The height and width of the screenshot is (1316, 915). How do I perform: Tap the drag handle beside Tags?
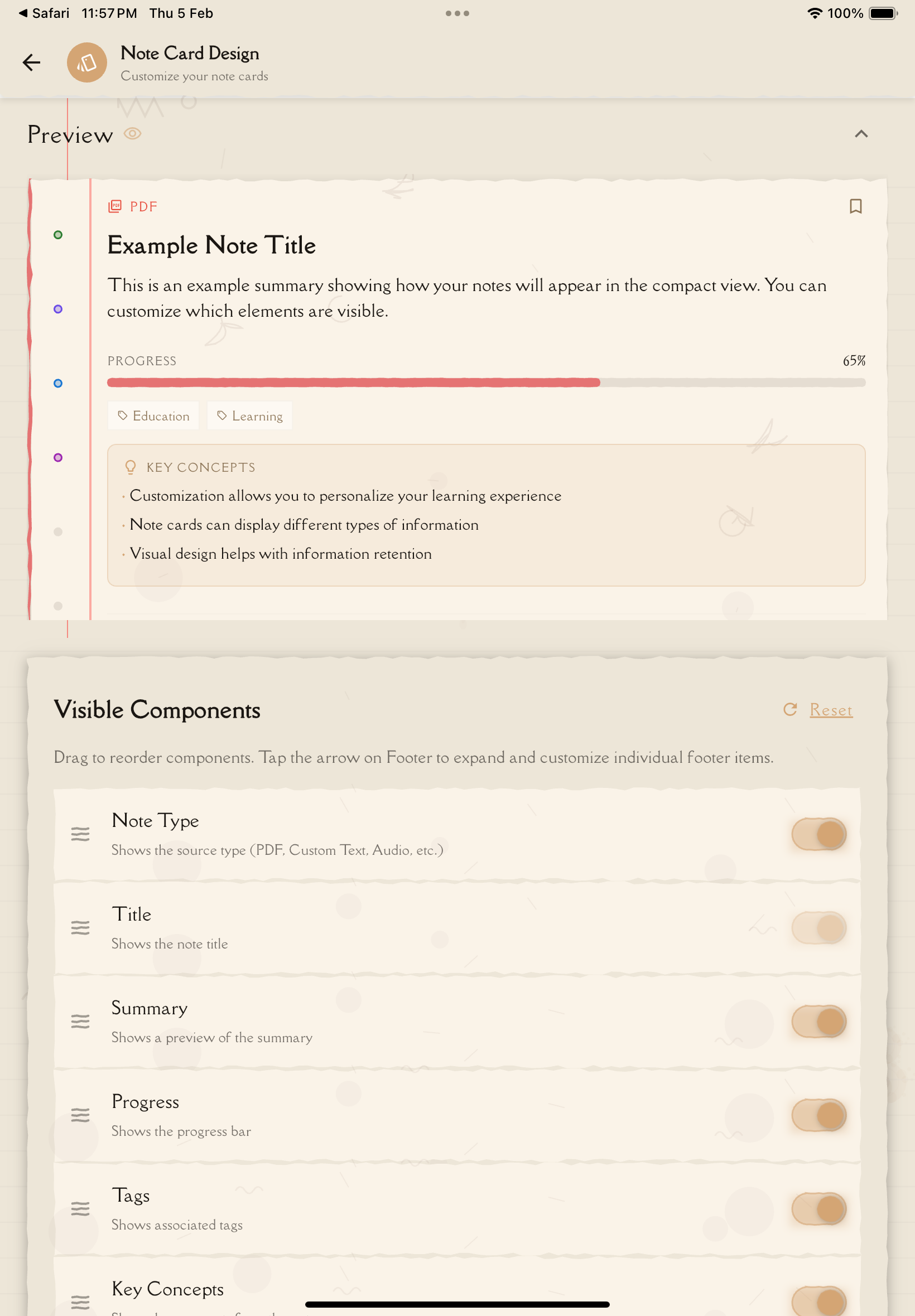tap(80, 1208)
